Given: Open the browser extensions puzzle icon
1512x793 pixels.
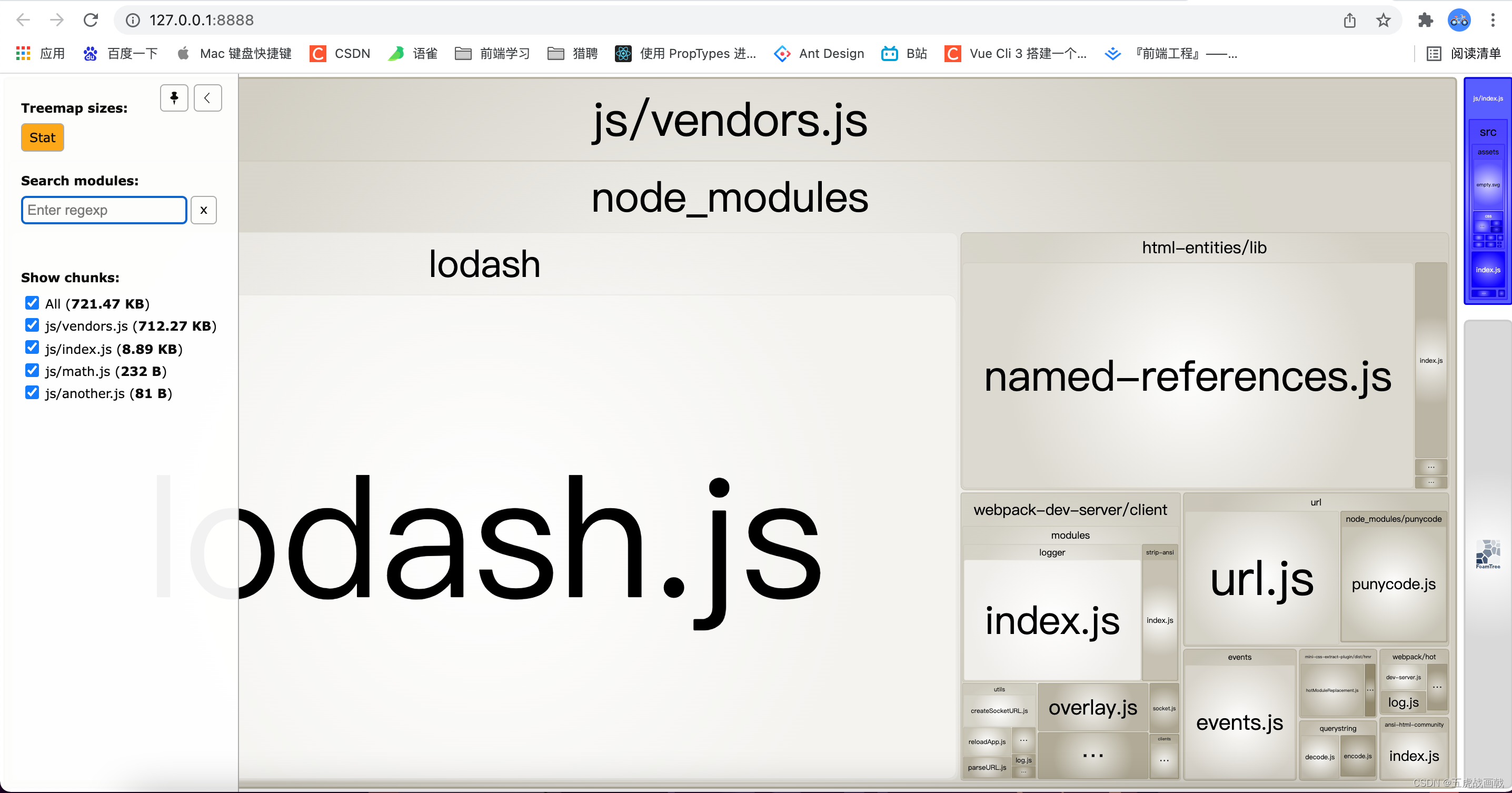Looking at the screenshot, I should click(1425, 20).
